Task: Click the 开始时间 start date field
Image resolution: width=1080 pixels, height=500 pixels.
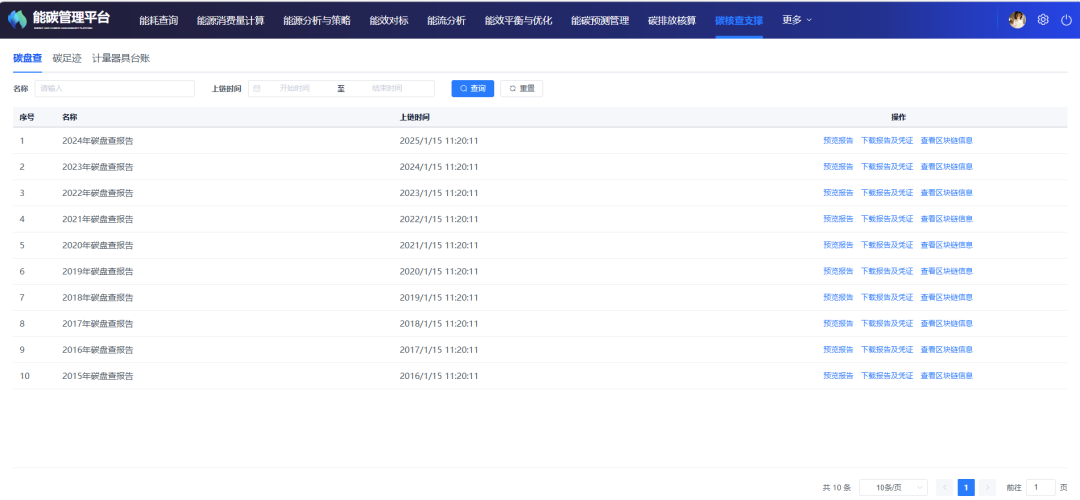Action: pyautogui.click(x=295, y=89)
